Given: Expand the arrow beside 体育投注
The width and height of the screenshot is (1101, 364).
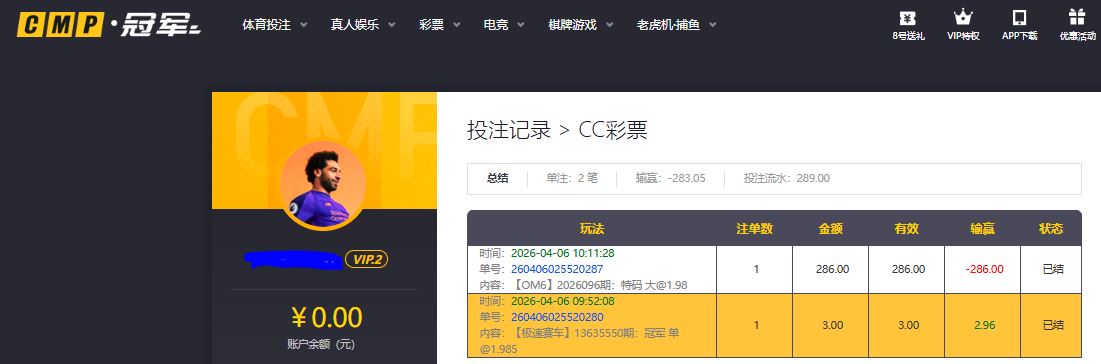Looking at the screenshot, I should pyautogui.click(x=304, y=25).
